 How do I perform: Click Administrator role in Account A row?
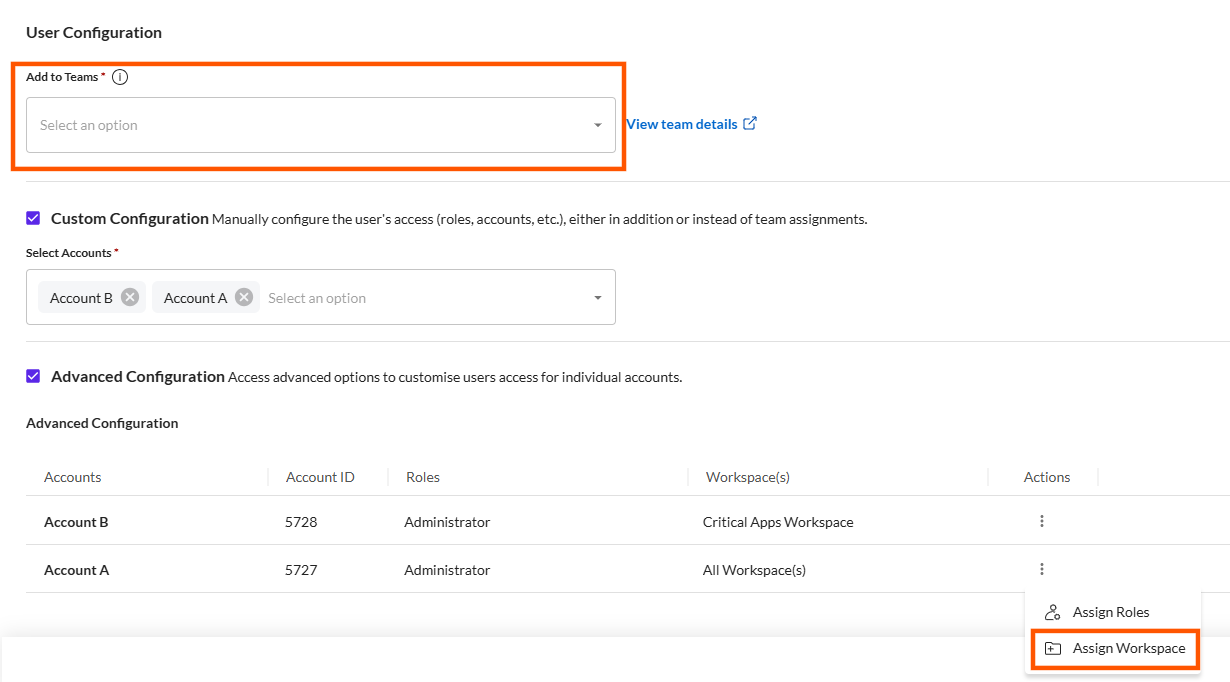[x=447, y=570]
